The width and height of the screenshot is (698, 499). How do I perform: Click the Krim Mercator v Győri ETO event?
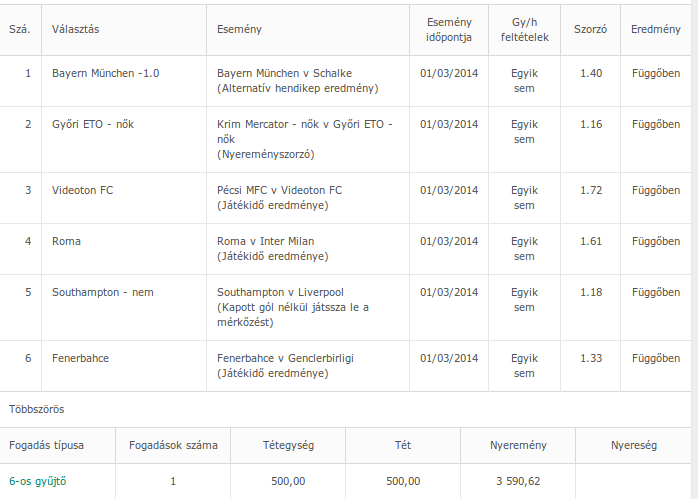(304, 124)
